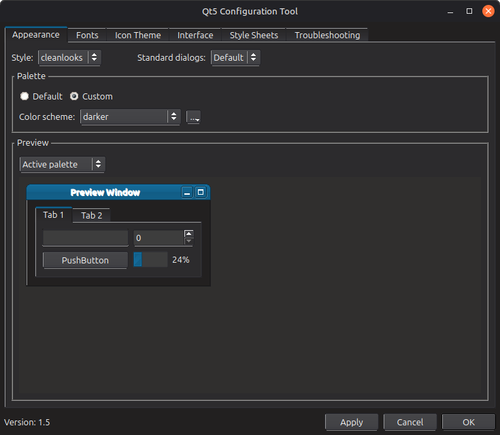Click the Version: 1.5 text
The height and width of the screenshot is (435, 500).
[27, 422]
